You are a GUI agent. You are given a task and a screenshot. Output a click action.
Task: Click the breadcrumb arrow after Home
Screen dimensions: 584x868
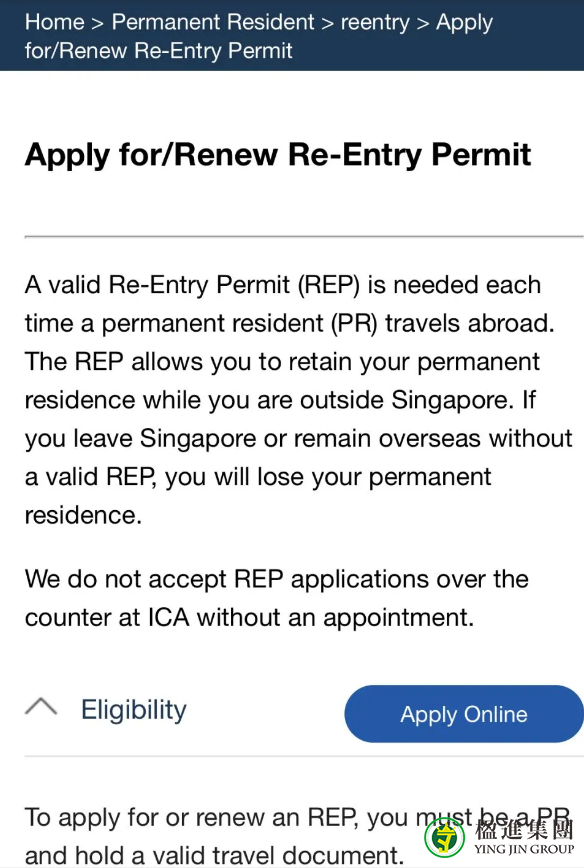(98, 24)
